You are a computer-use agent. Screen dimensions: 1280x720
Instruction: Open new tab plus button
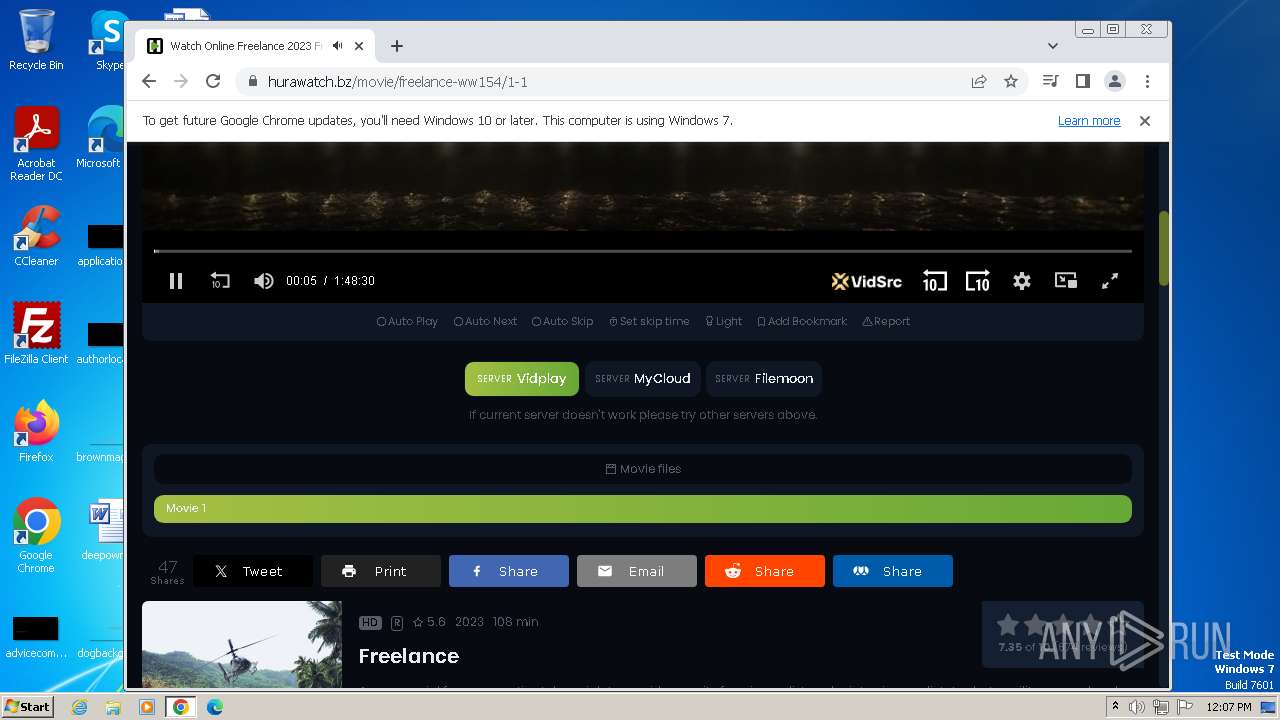click(x=397, y=46)
